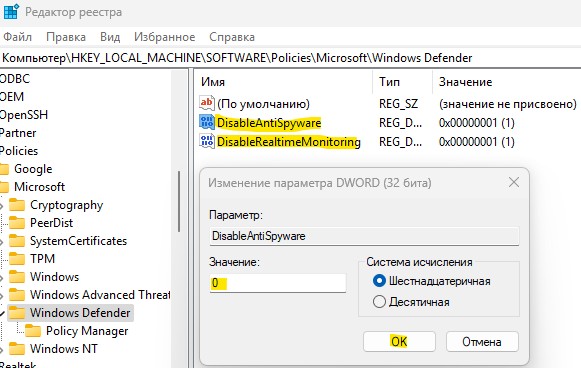Select the DisableAntiSpyware value name

(x=269, y=123)
